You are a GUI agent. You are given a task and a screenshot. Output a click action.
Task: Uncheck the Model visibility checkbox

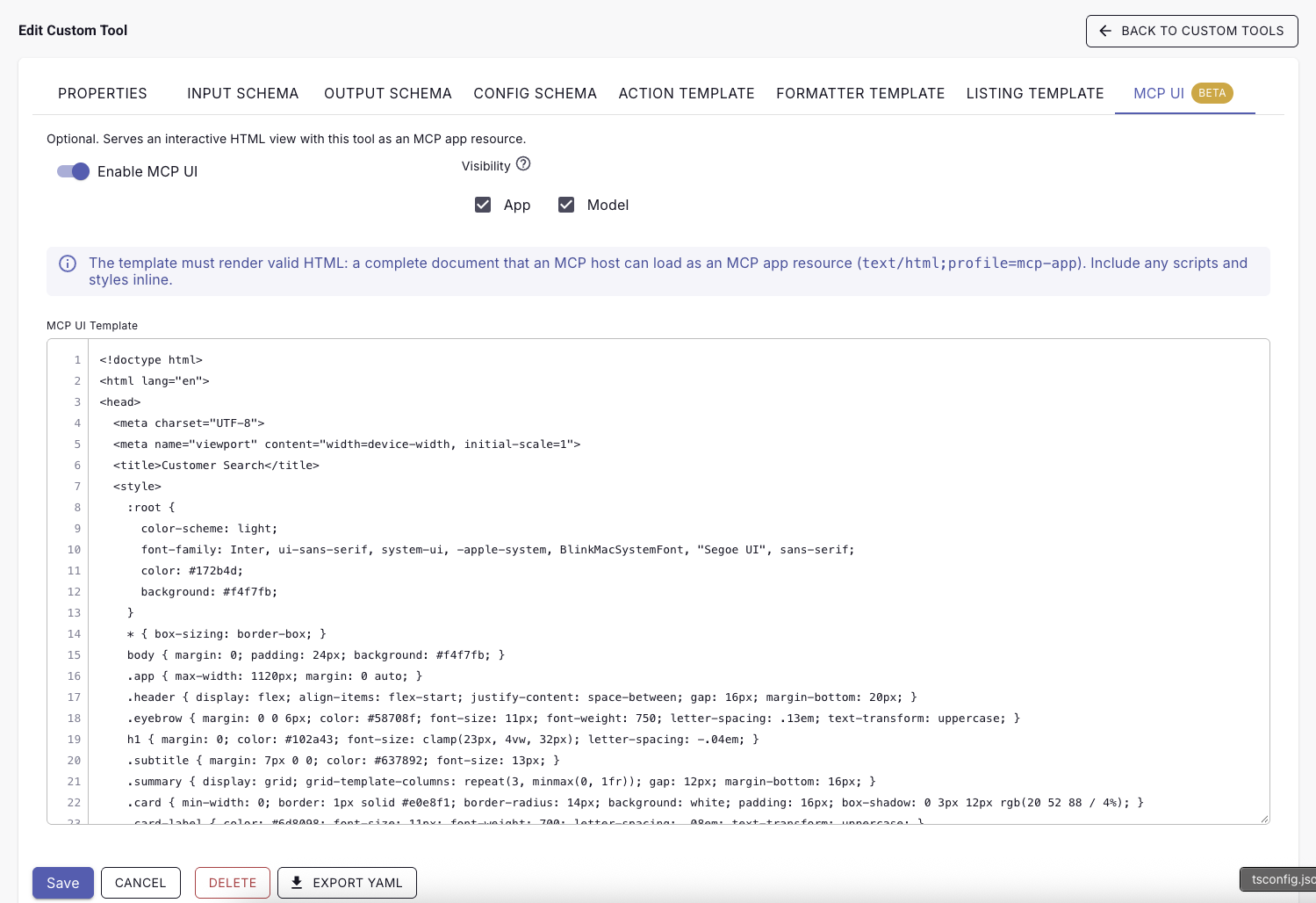[566, 205]
